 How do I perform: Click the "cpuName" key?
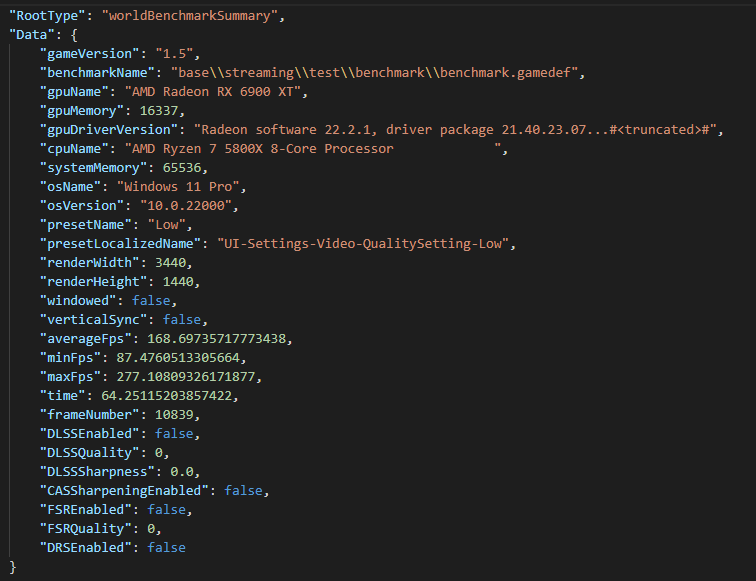75,149
